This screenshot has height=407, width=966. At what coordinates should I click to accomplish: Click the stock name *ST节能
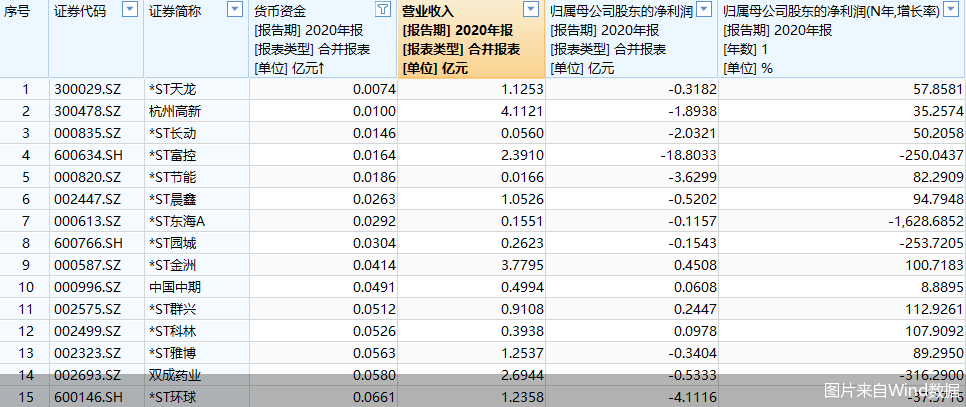[172, 178]
